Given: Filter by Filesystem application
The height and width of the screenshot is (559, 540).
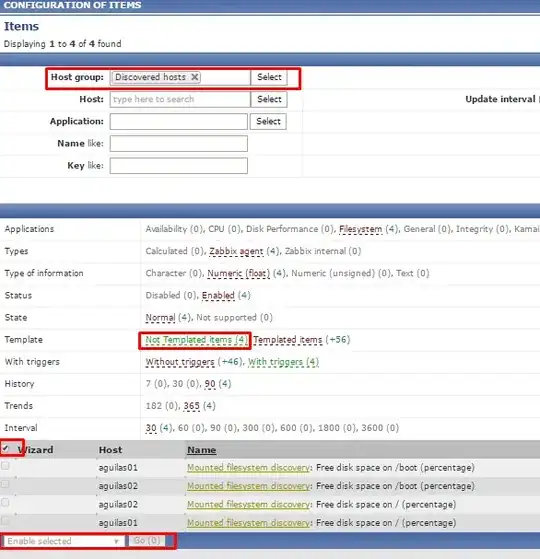Looking at the screenshot, I should (360, 229).
